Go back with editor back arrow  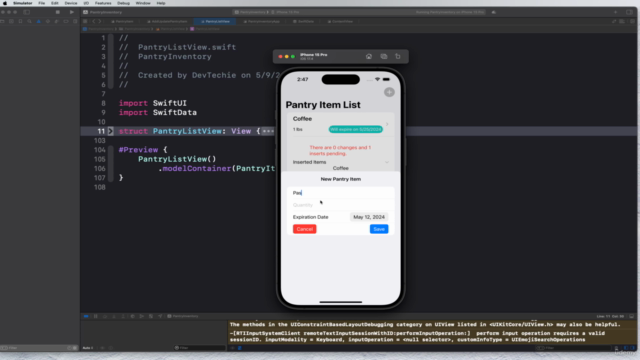click(x=94, y=21)
